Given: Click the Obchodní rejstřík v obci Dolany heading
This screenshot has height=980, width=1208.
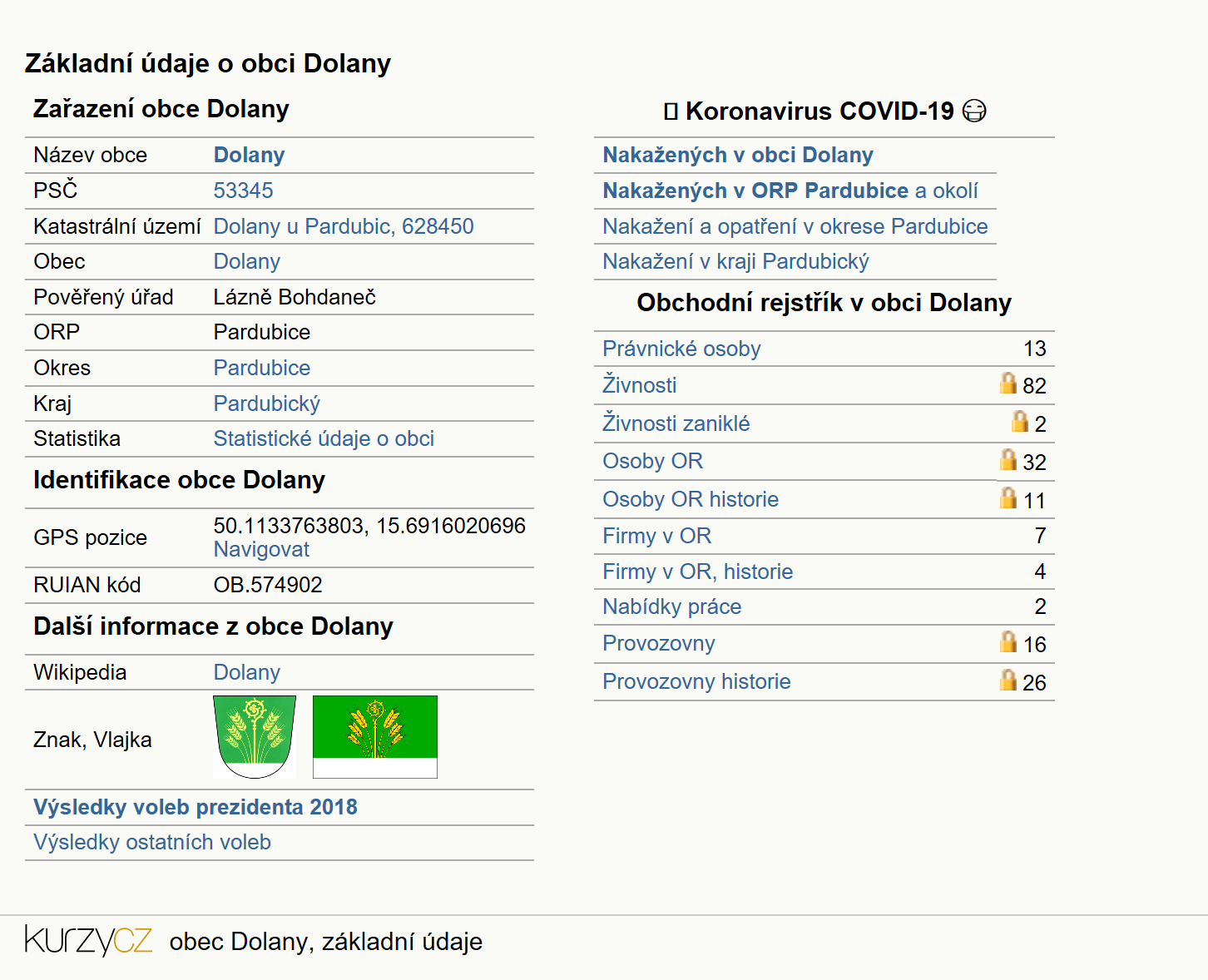Looking at the screenshot, I should coord(824,303).
